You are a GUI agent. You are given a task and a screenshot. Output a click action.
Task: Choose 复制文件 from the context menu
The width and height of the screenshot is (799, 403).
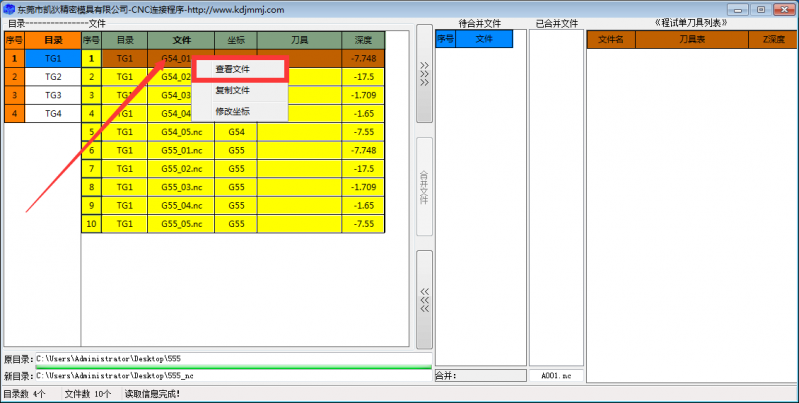(233, 90)
